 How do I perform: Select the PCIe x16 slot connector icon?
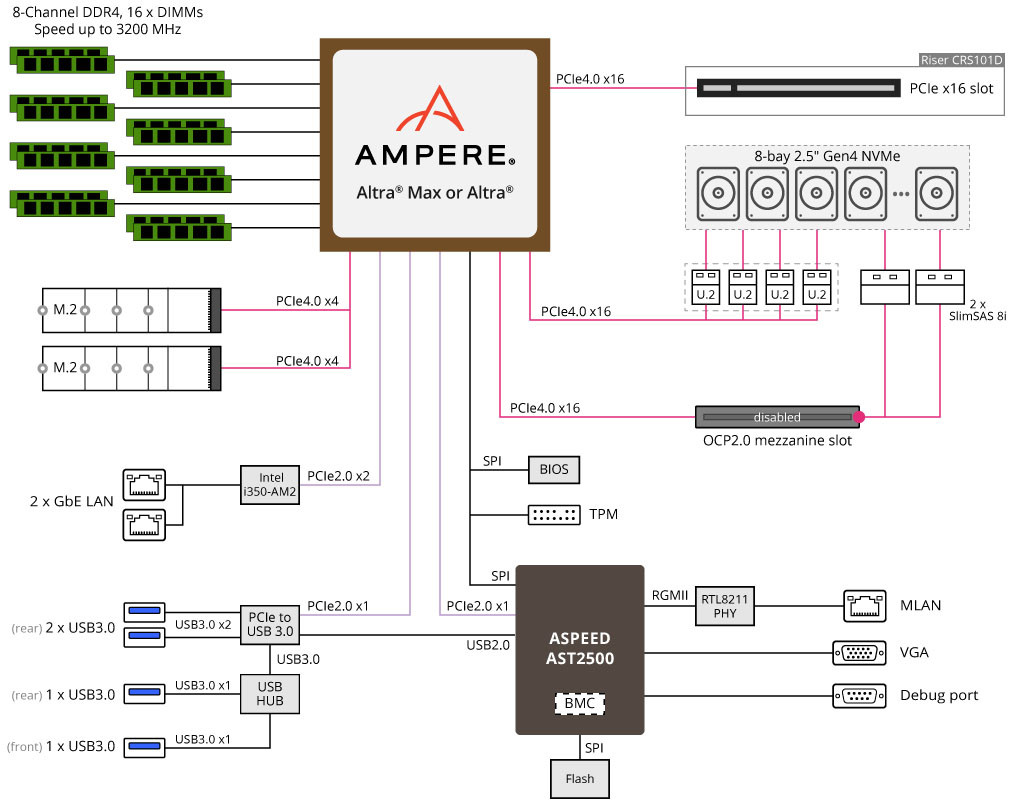point(798,88)
